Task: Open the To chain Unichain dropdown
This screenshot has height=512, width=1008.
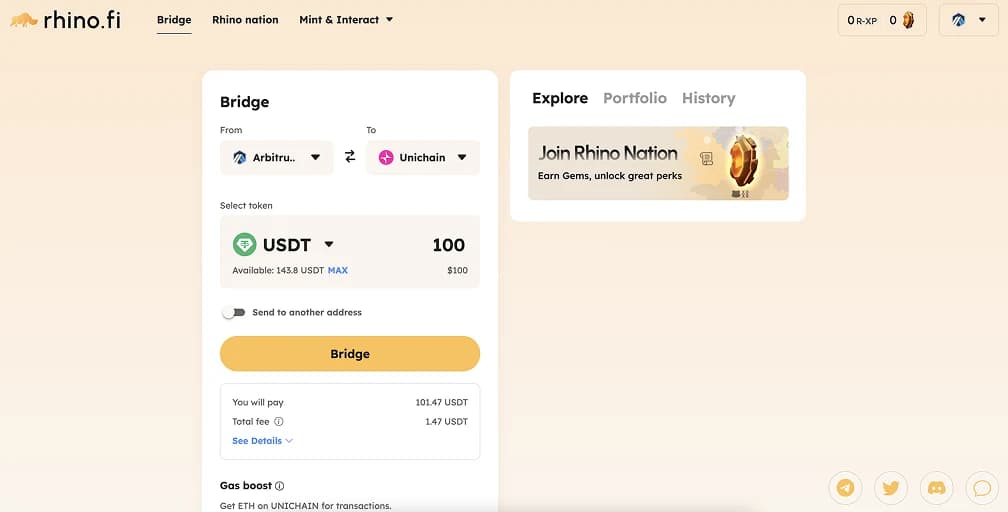Action: (423, 157)
